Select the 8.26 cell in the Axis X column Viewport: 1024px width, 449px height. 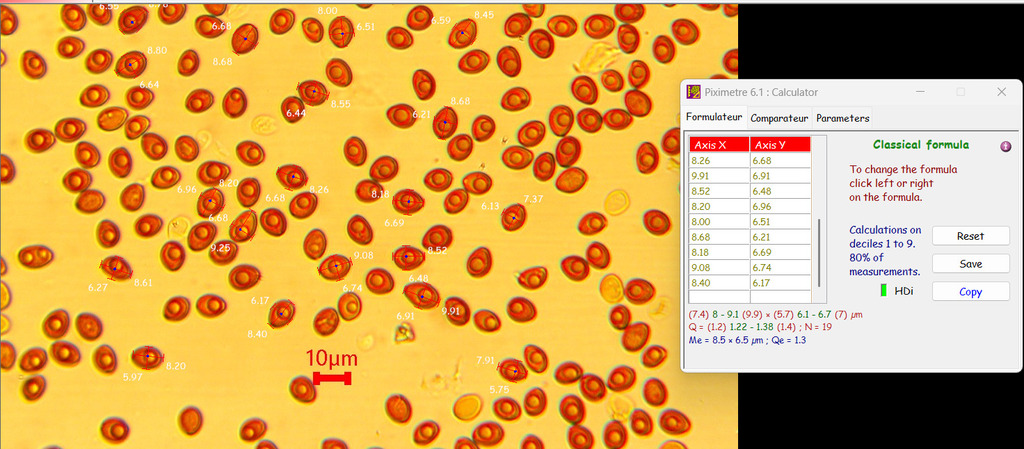[720, 160]
